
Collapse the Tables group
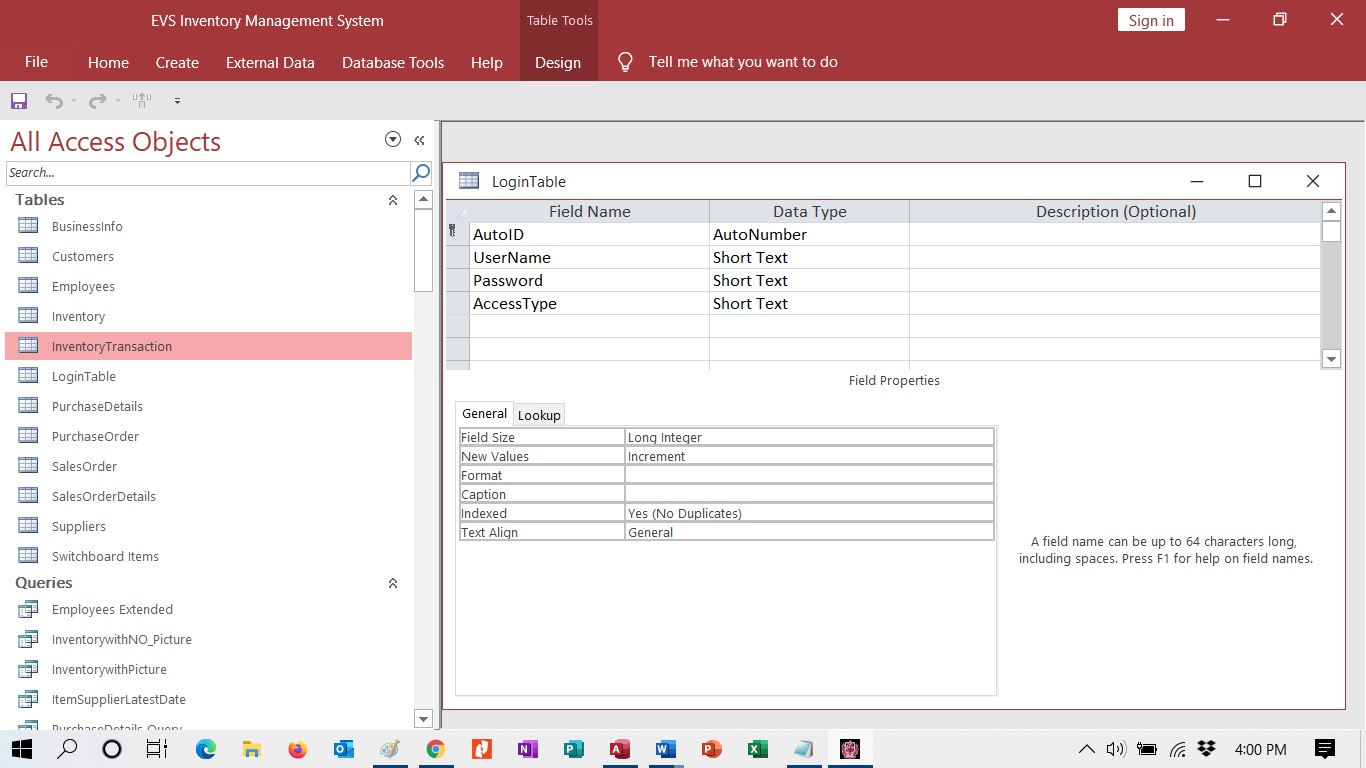pyautogui.click(x=393, y=201)
